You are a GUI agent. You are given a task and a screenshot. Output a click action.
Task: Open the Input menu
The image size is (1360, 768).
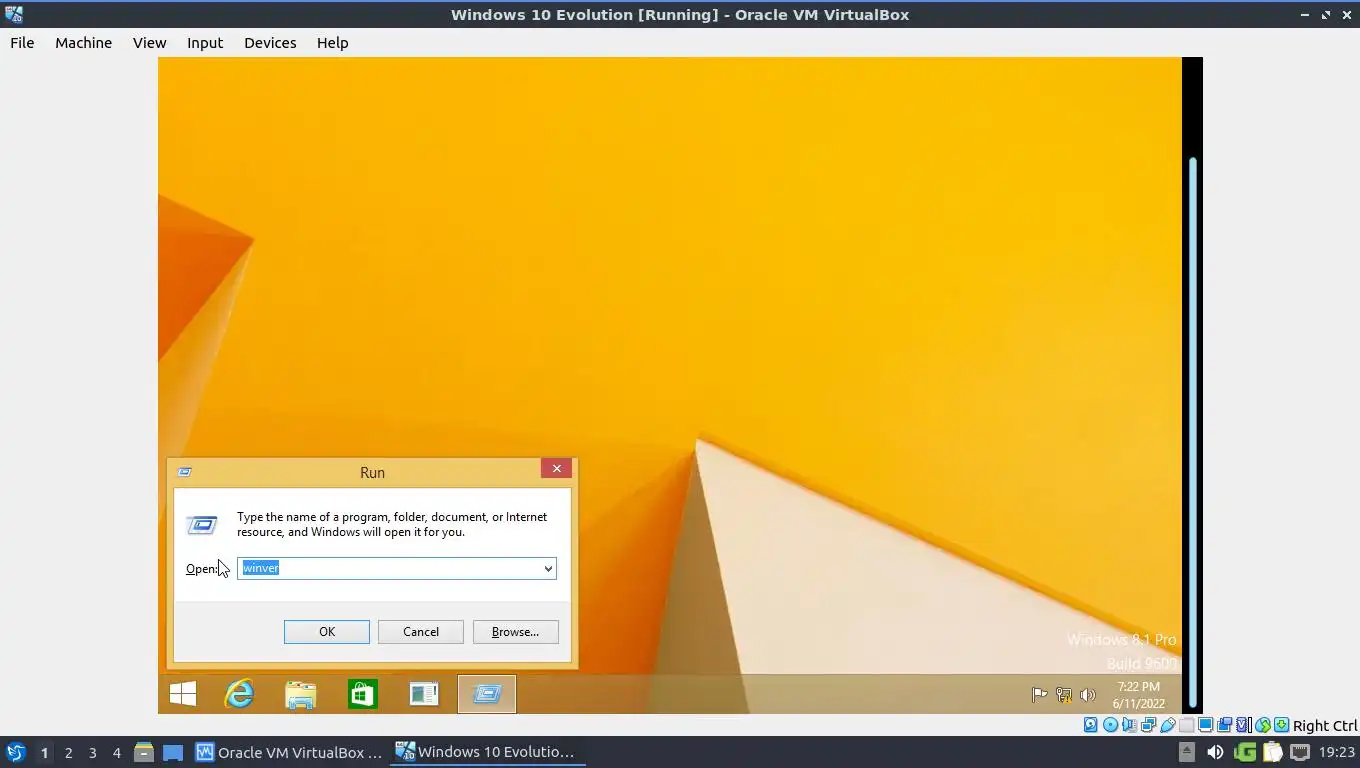pos(205,43)
